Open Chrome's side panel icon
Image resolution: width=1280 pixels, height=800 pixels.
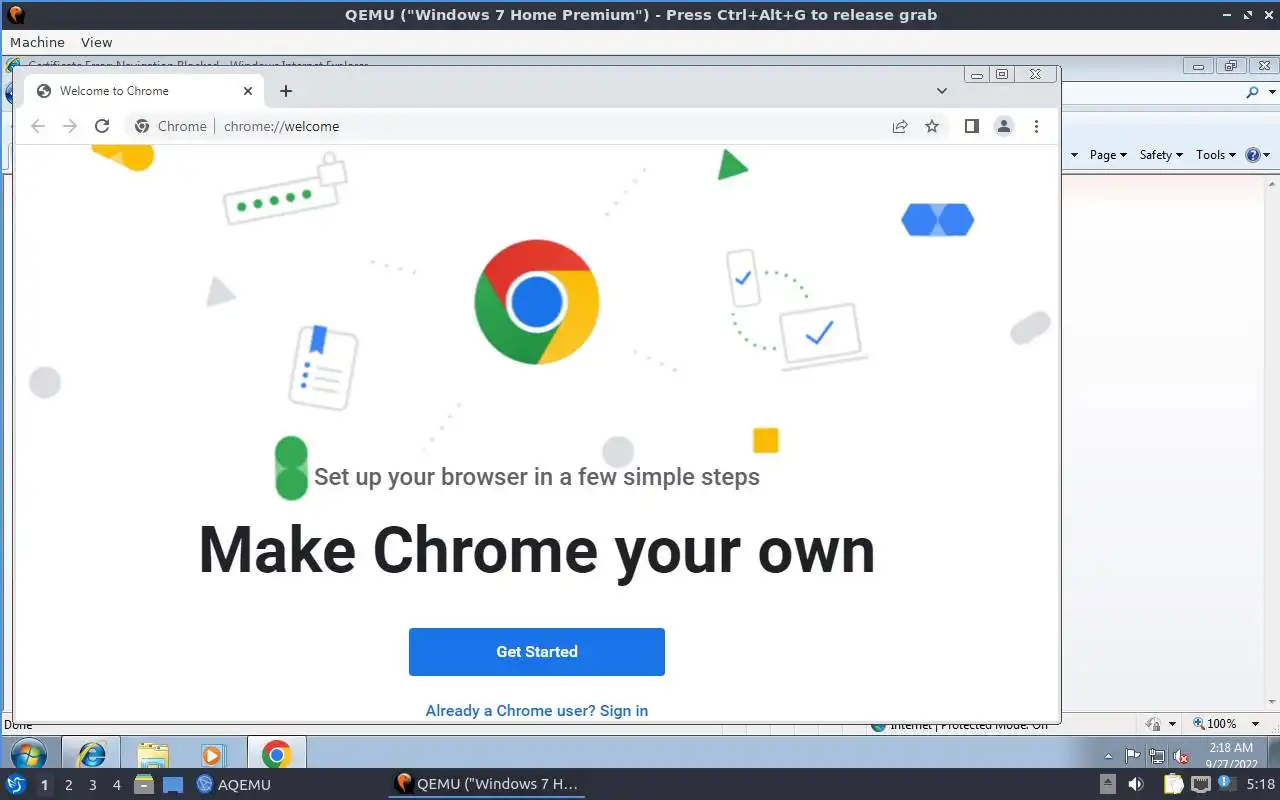point(971,126)
